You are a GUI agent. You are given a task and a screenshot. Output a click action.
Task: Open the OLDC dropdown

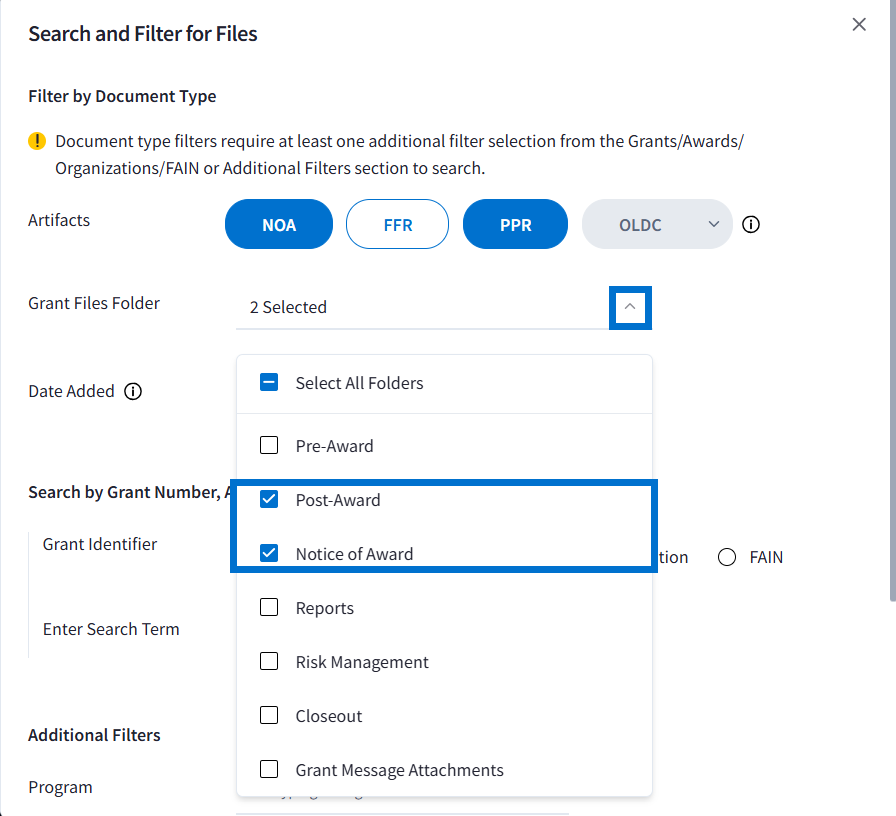point(657,224)
